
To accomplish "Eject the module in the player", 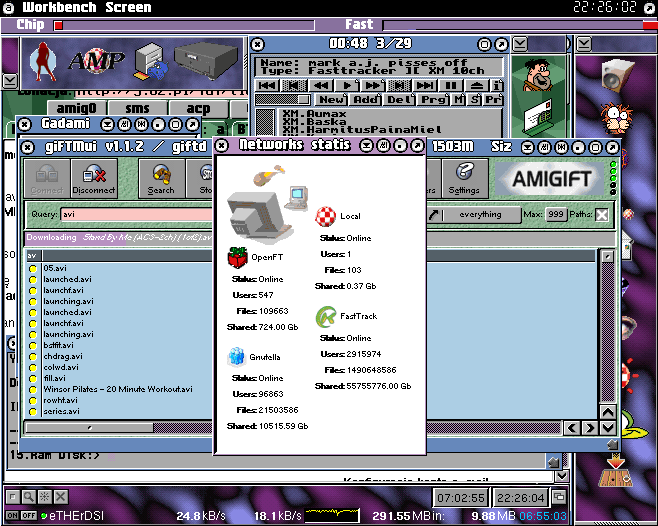I will pos(477,86).
